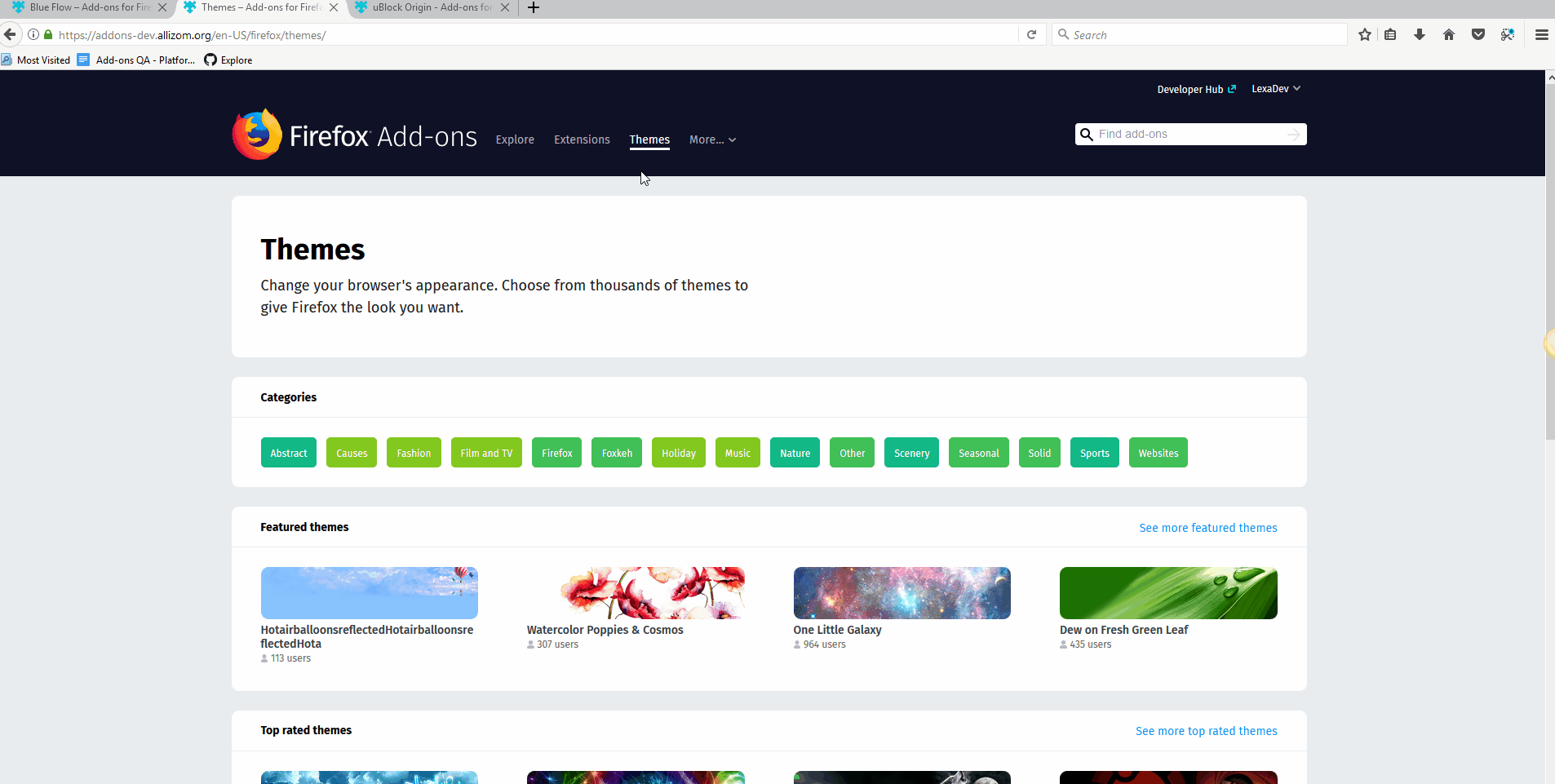Open the Explore navigation link

pos(515,140)
